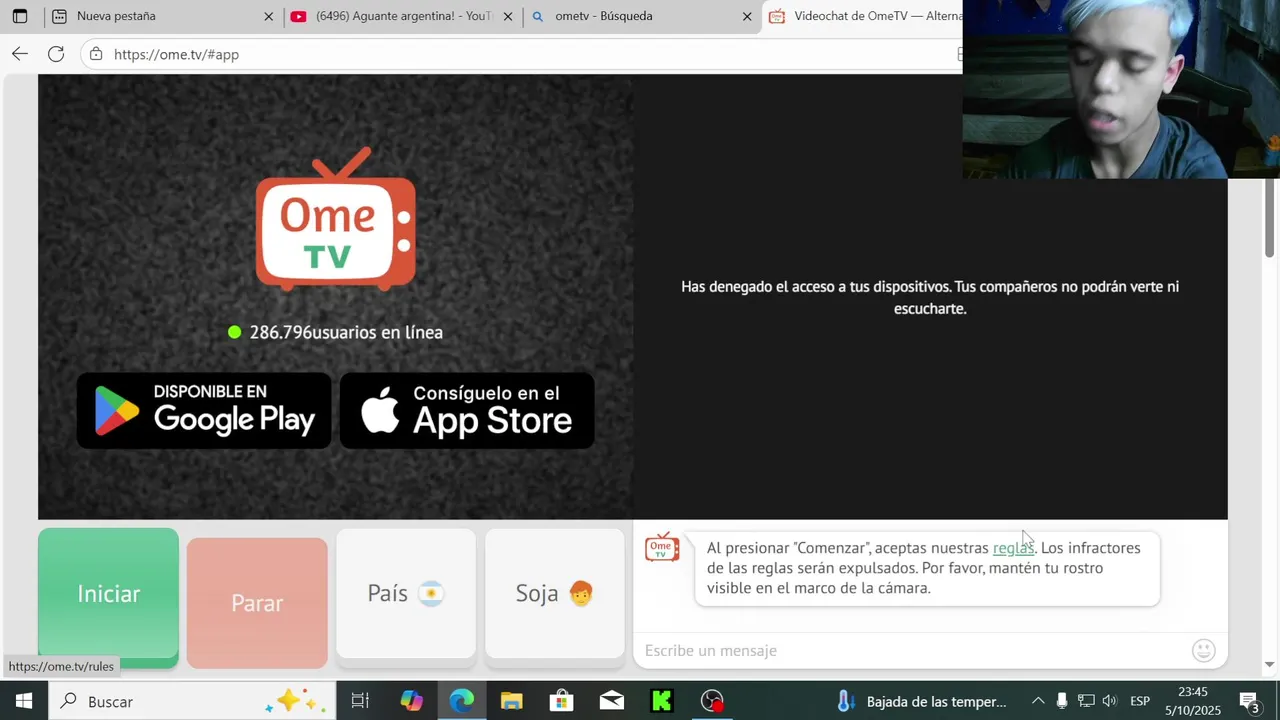Open the Copilot taskbar icon

coord(411,701)
